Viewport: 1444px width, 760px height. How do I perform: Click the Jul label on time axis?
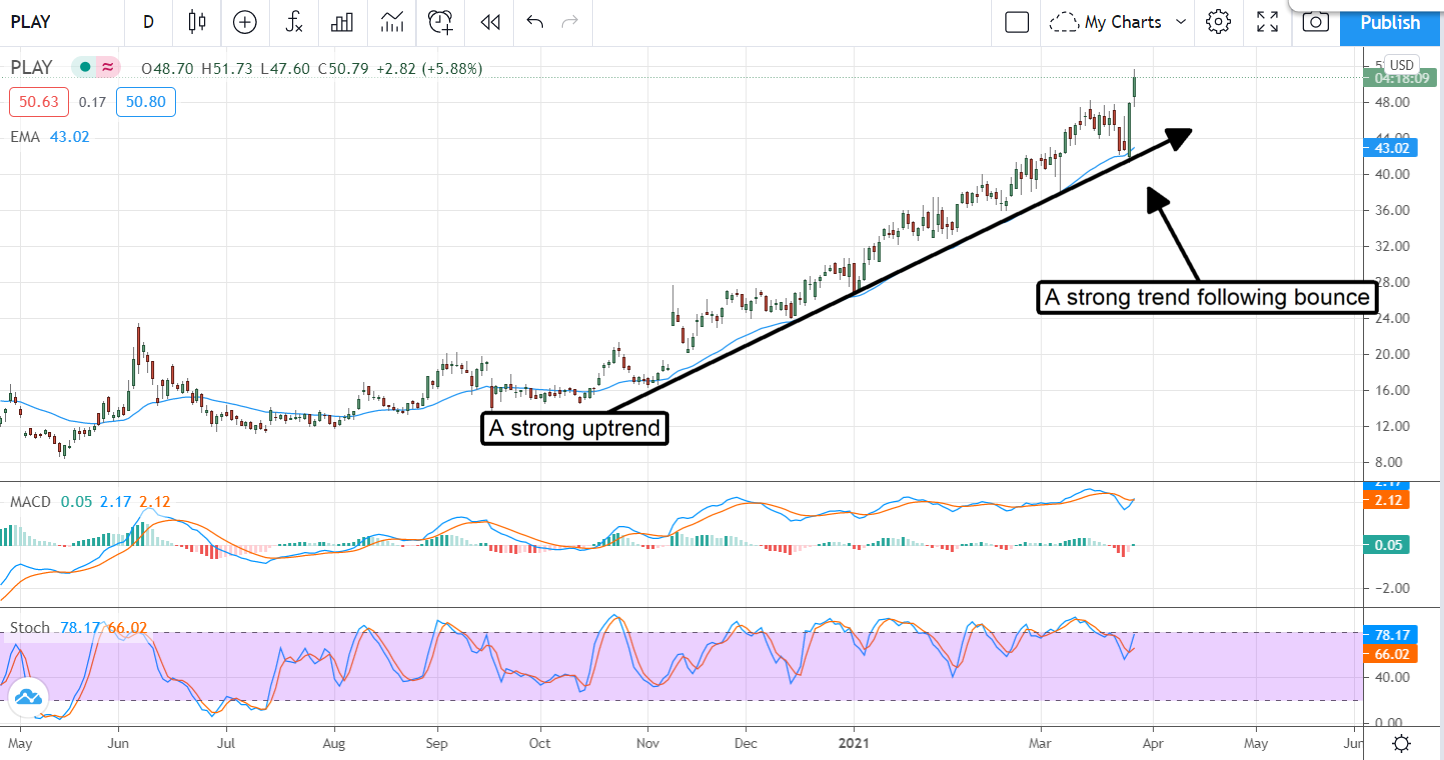coord(226,744)
